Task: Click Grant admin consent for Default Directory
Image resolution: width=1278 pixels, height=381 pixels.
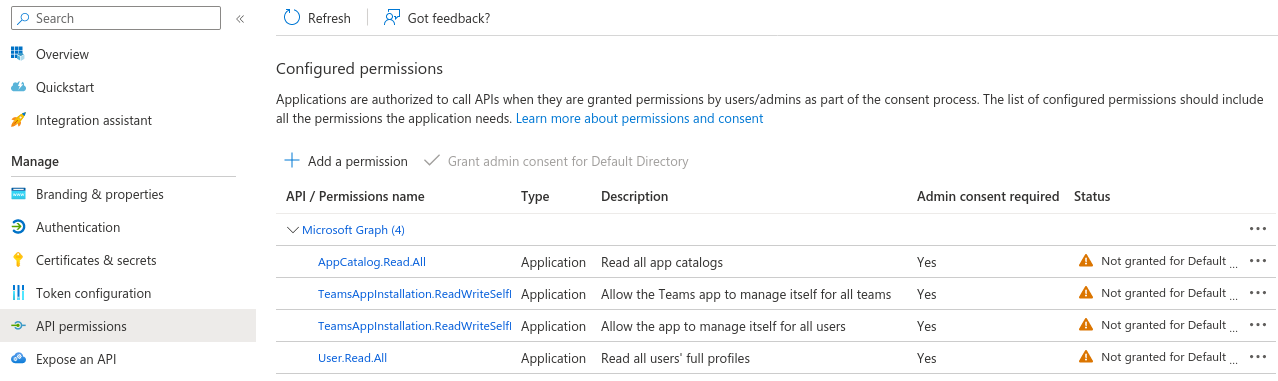Action: tap(556, 161)
